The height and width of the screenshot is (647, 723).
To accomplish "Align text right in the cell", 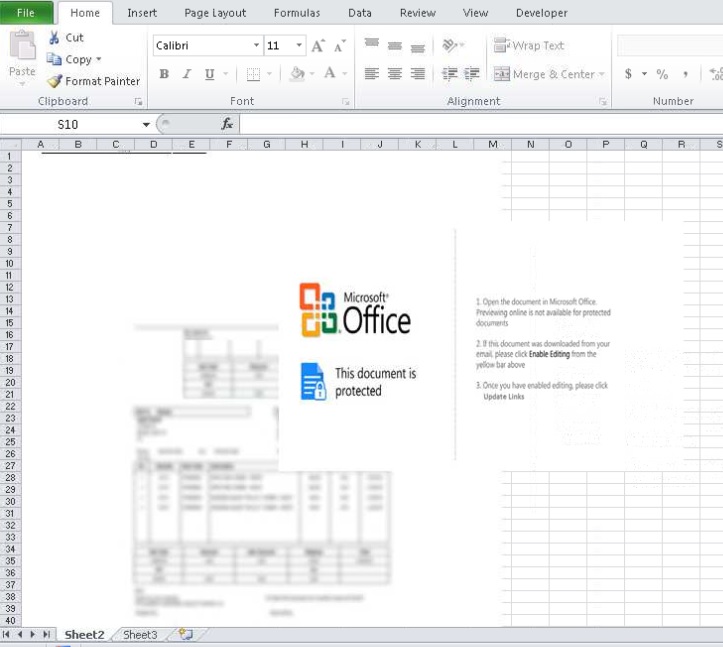I will point(418,74).
